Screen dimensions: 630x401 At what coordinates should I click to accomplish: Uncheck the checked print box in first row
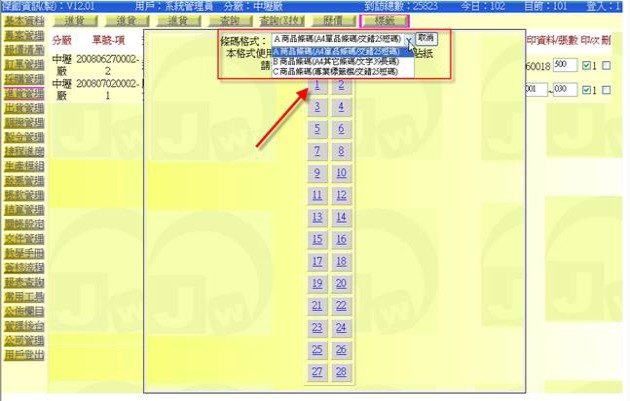pyautogui.click(x=586, y=64)
